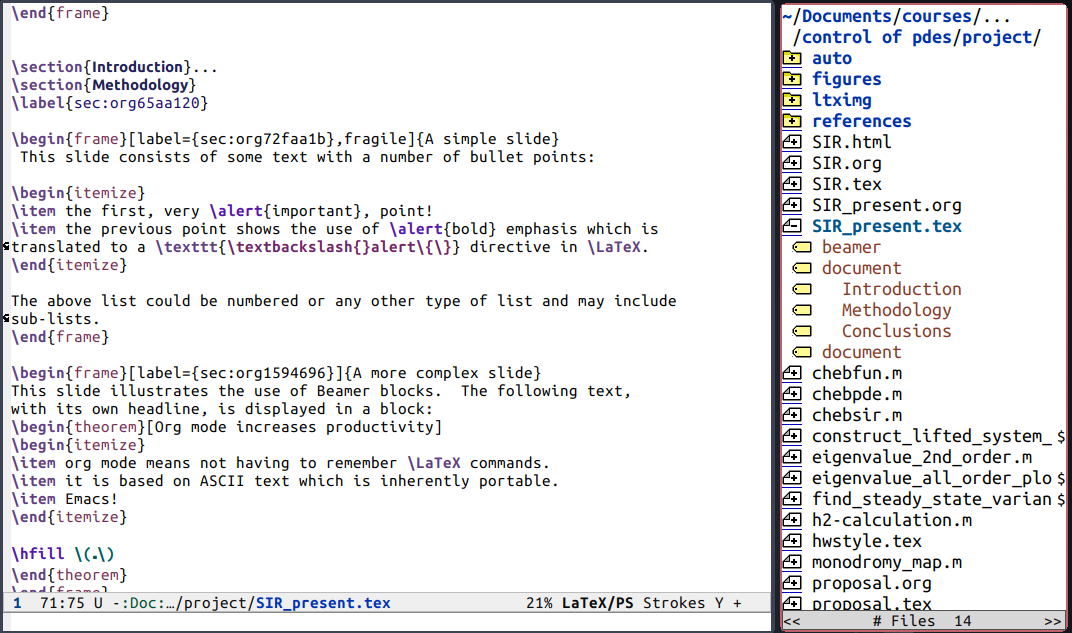Image resolution: width=1072 pixels, height=633 pixels.
Task: Click the 21% position indicator
Action: 539,603
